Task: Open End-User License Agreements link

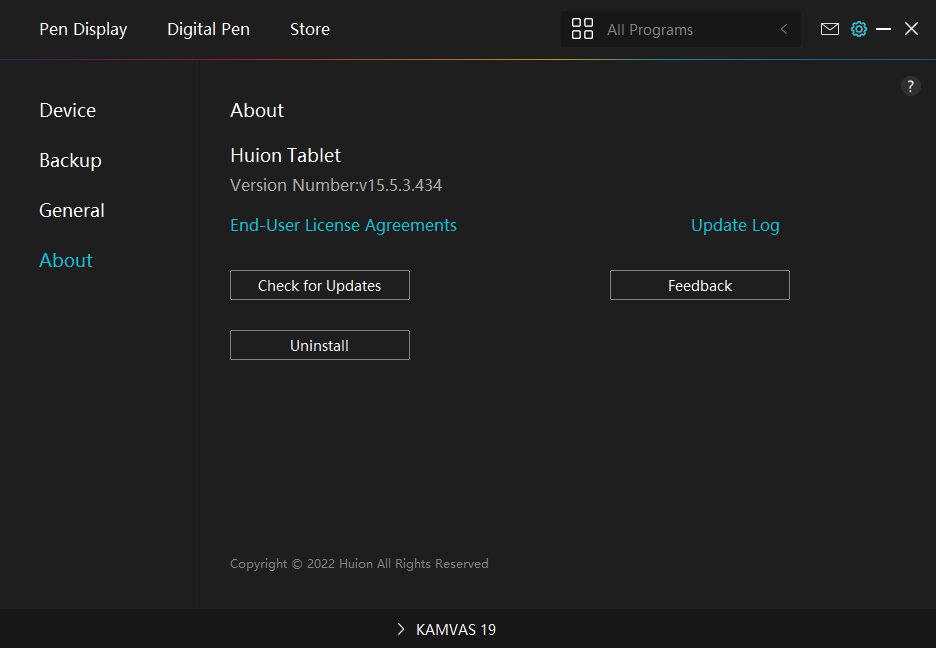Action: point(343,226)
